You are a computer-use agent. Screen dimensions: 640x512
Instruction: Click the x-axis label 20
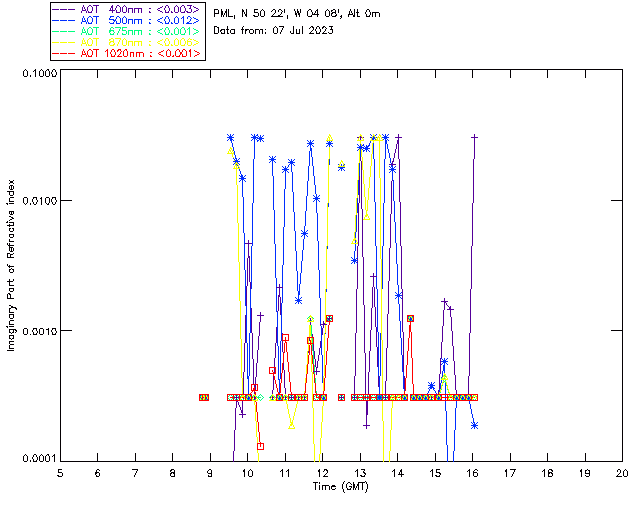click(x=622, y=473)
